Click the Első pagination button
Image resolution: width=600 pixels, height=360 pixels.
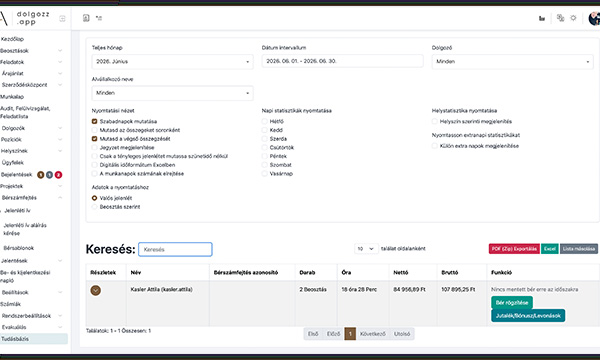pyautogui.click(x=313, y=334)
